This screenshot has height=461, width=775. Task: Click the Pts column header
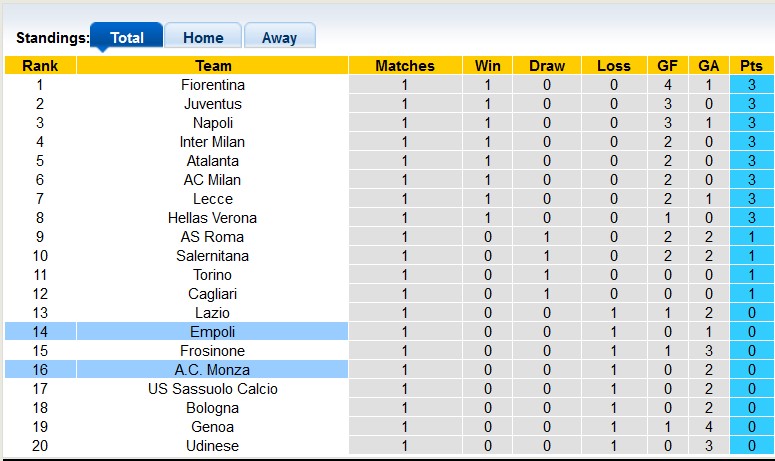751,66
